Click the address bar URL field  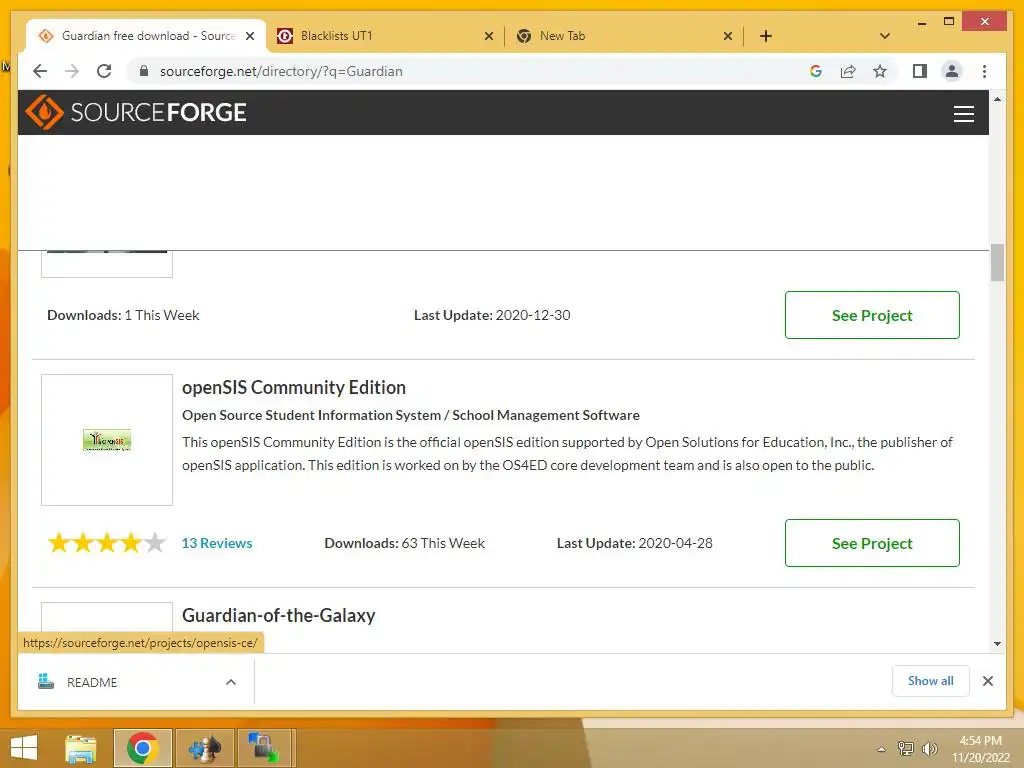point(470,71)
